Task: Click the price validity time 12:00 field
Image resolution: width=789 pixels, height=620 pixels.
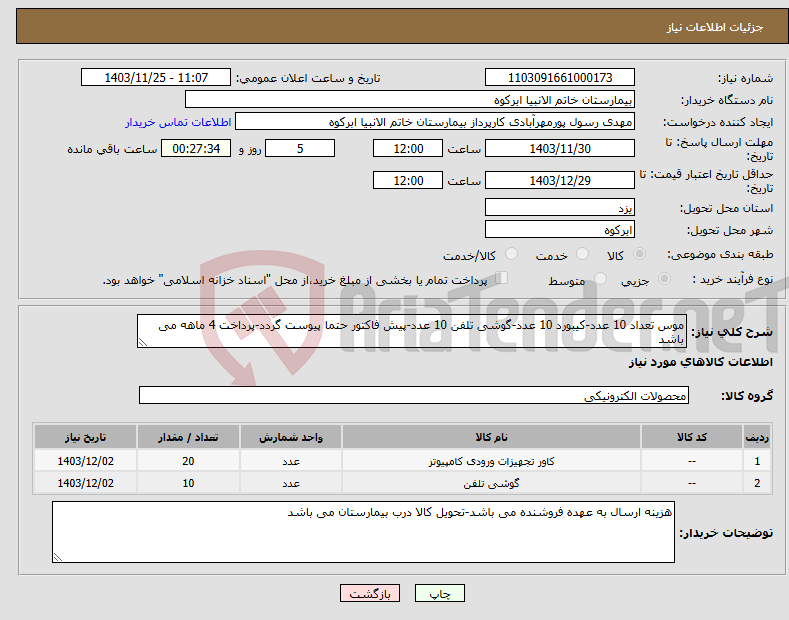Action: [408, 180]
